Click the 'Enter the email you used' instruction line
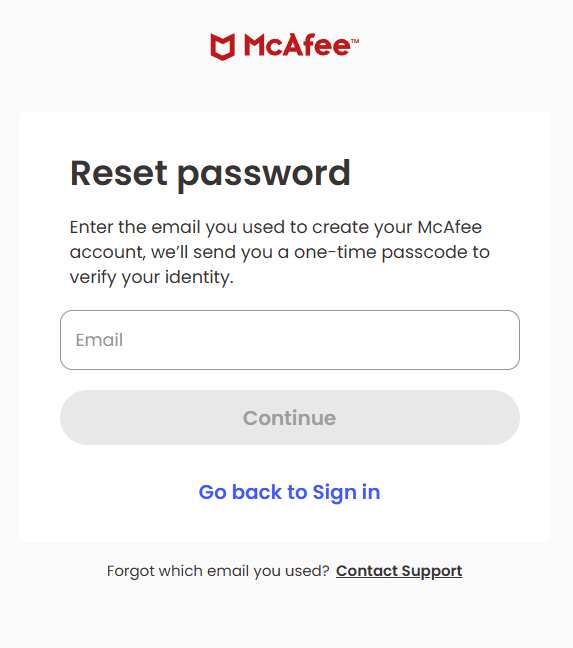Image resolution: width=573 pixels, height=648 pixels. tap(276, 227)
